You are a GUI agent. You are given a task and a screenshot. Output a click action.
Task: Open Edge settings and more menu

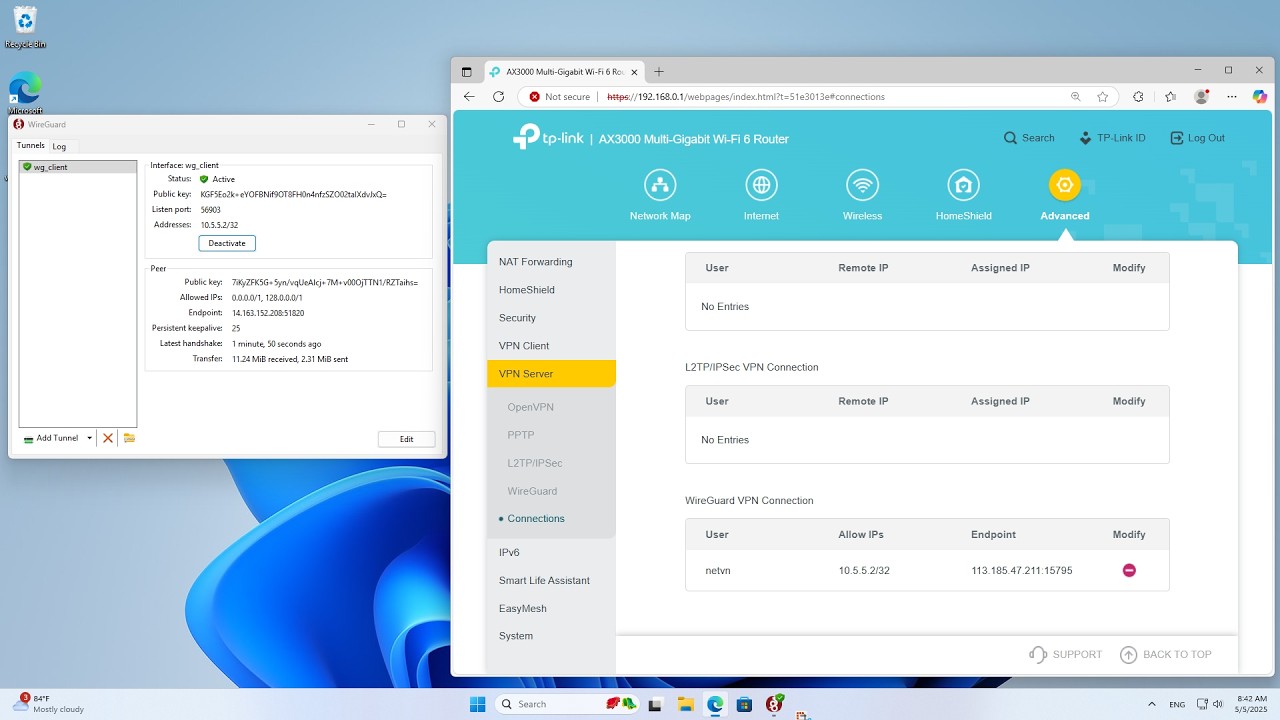point(1231,97)
